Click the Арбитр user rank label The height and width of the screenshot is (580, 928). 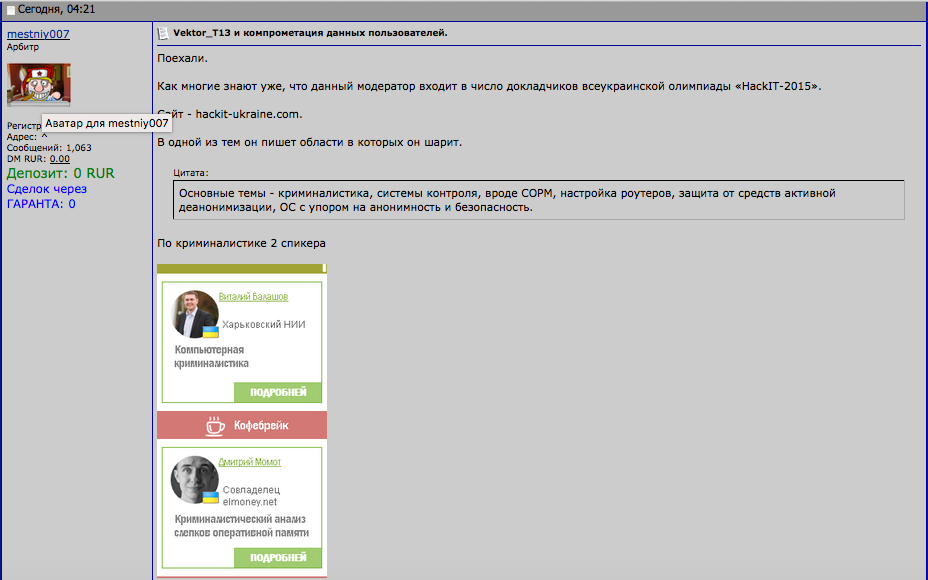click(x=22, y=47)
